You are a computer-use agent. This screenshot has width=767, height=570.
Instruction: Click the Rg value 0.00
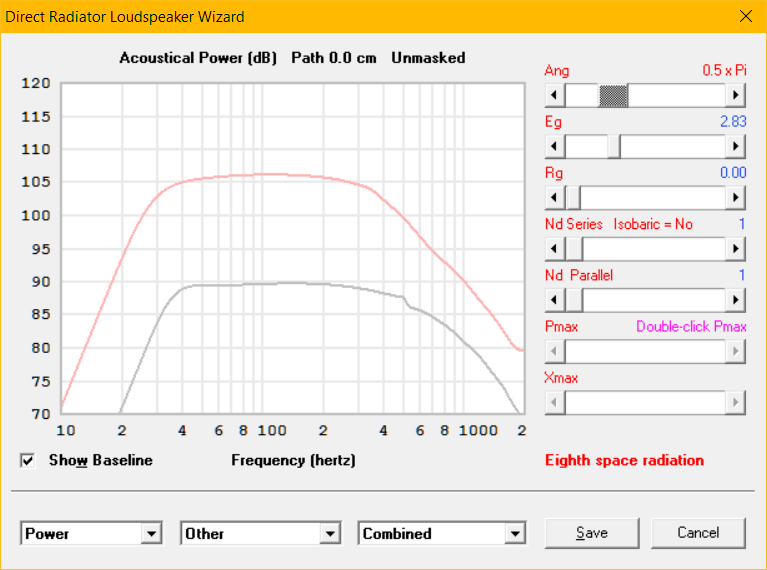(x=733, y=173)
